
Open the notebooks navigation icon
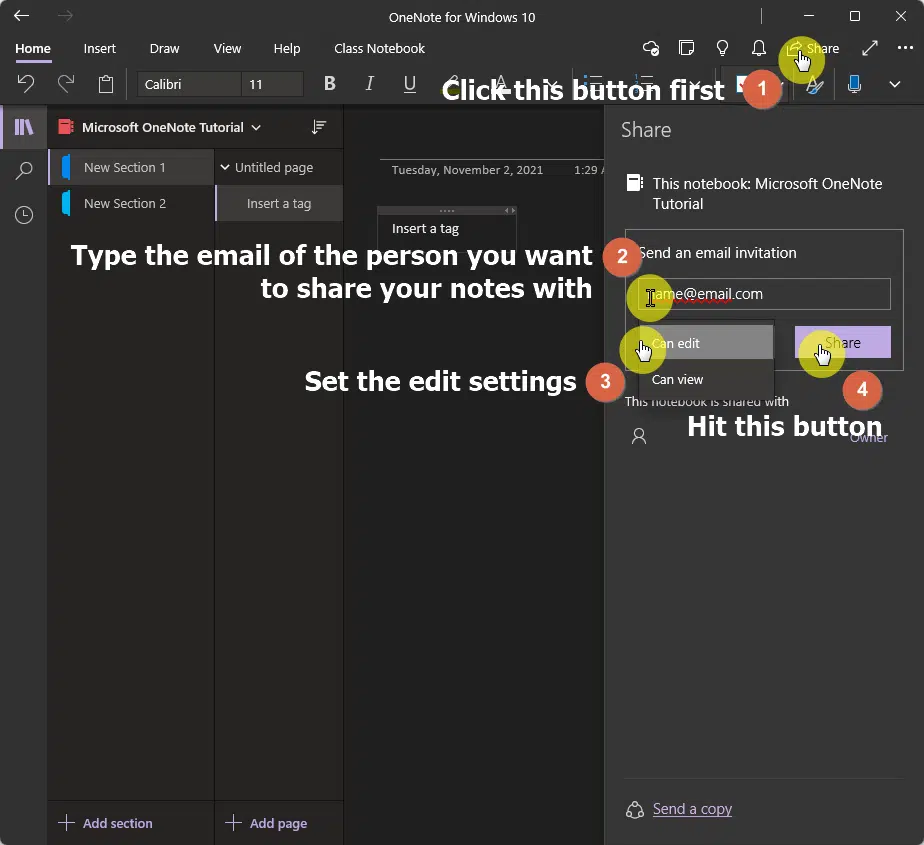(x=24, y=127)
